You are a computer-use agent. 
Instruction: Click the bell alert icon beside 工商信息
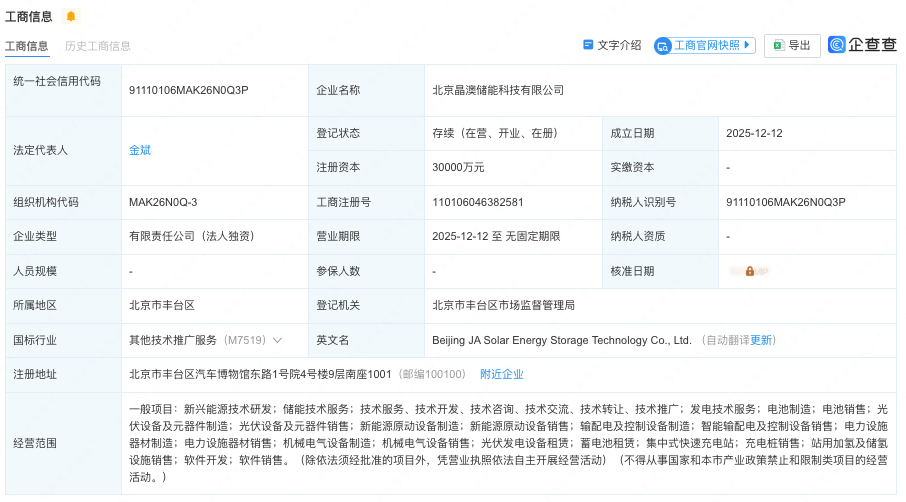[70, 16]
